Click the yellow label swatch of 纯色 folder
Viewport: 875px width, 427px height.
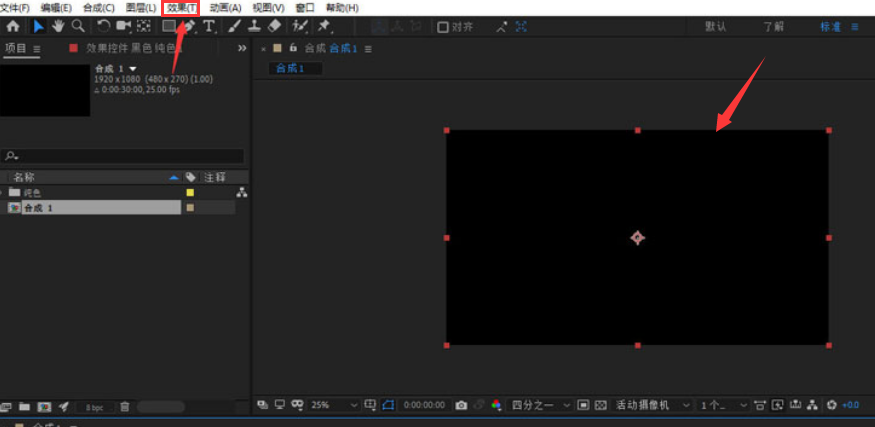pos(190,192)
